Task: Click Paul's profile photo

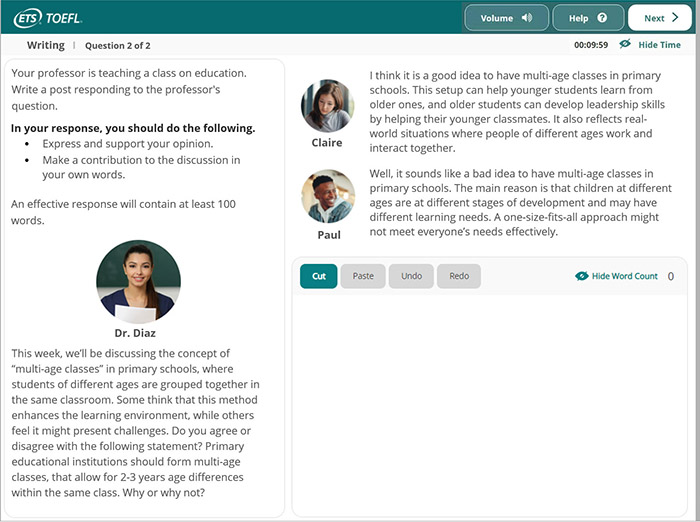Action: pos(328,197)
